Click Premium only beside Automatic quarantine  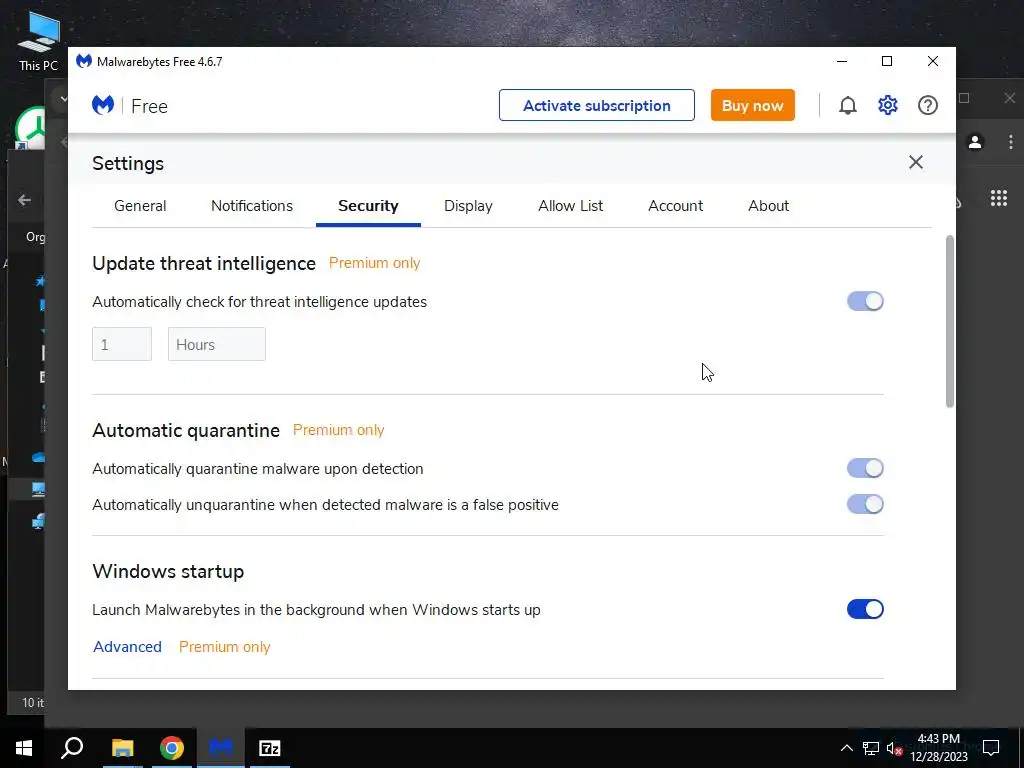338,430
